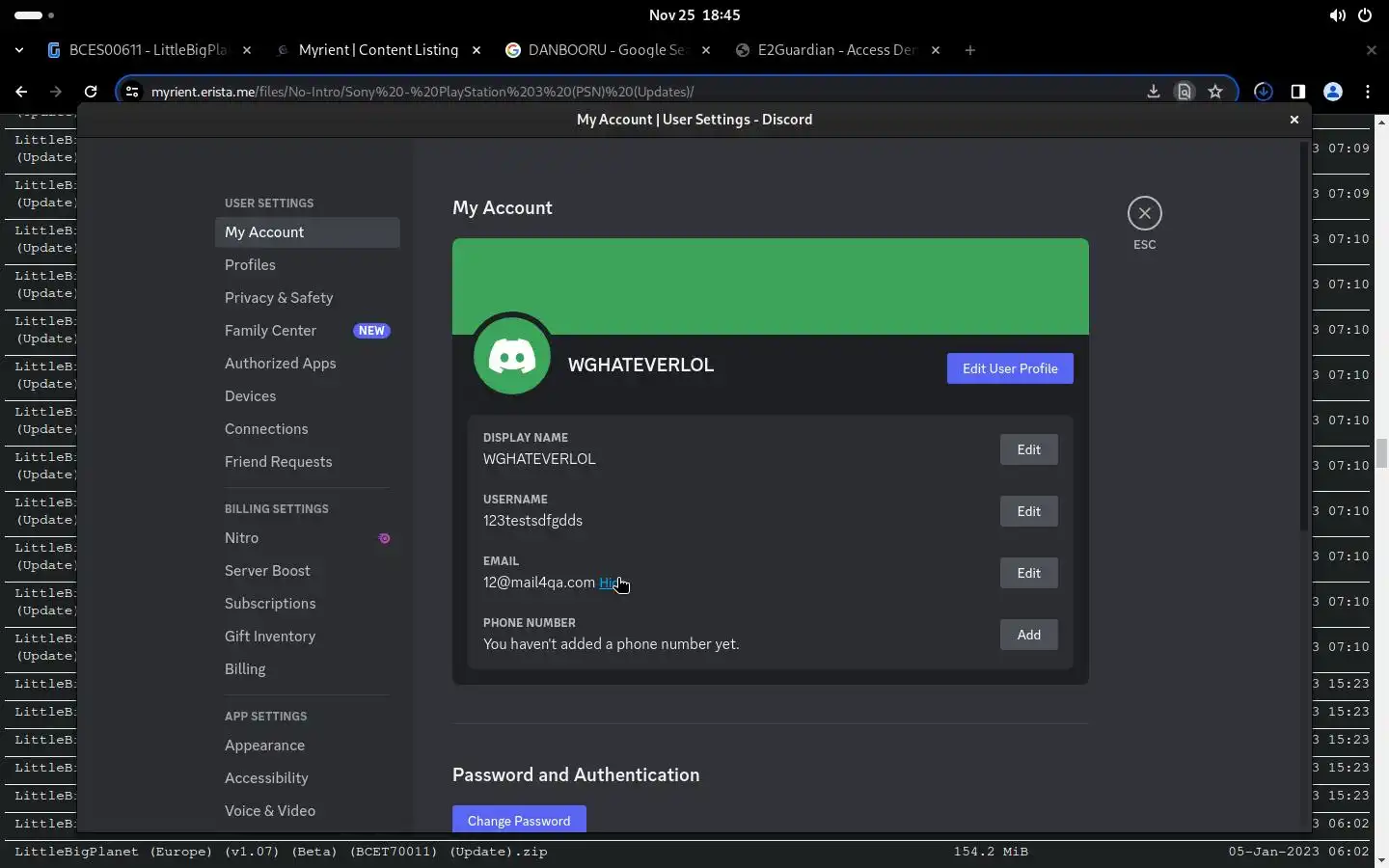Open the Devices settings page
Image resolution: width=1389 pixels, height=868 pixels.
tap(307, 396)
